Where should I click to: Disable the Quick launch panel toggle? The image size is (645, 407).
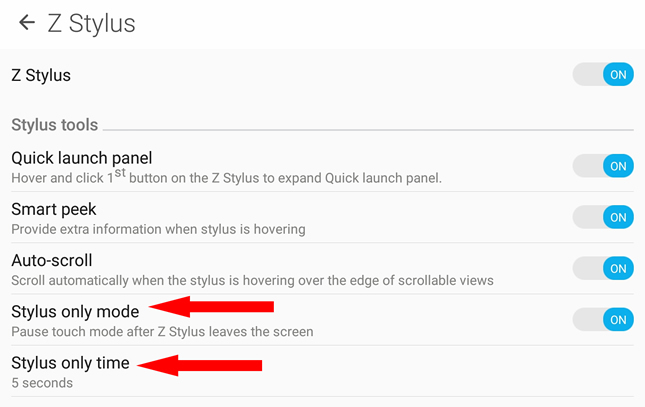(x=603, y=166)
